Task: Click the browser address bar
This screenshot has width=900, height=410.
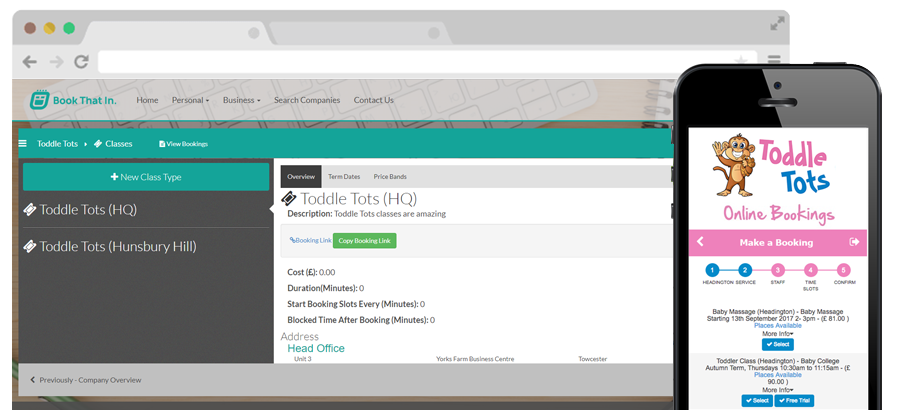Action: [427, 61]
